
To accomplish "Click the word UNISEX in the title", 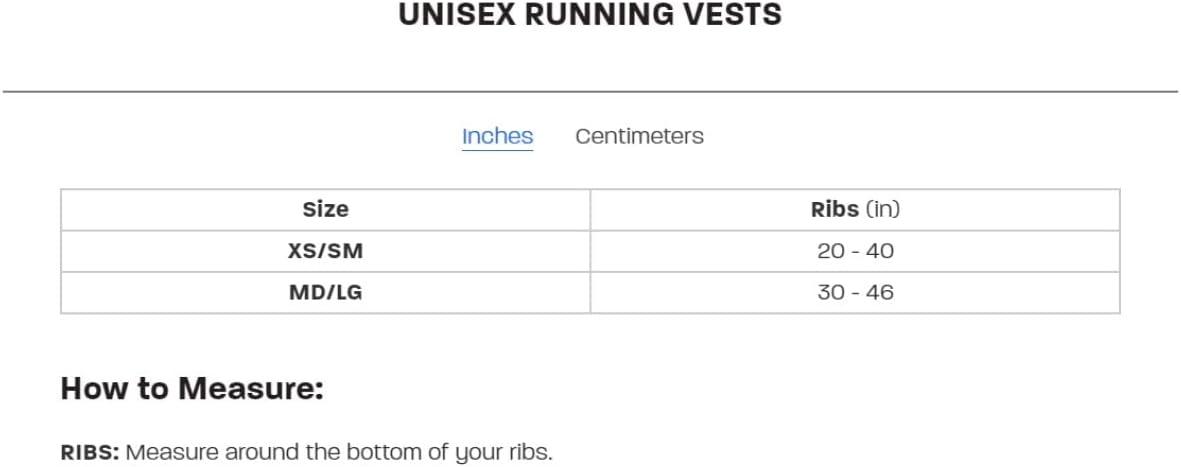I will [453, 15].
